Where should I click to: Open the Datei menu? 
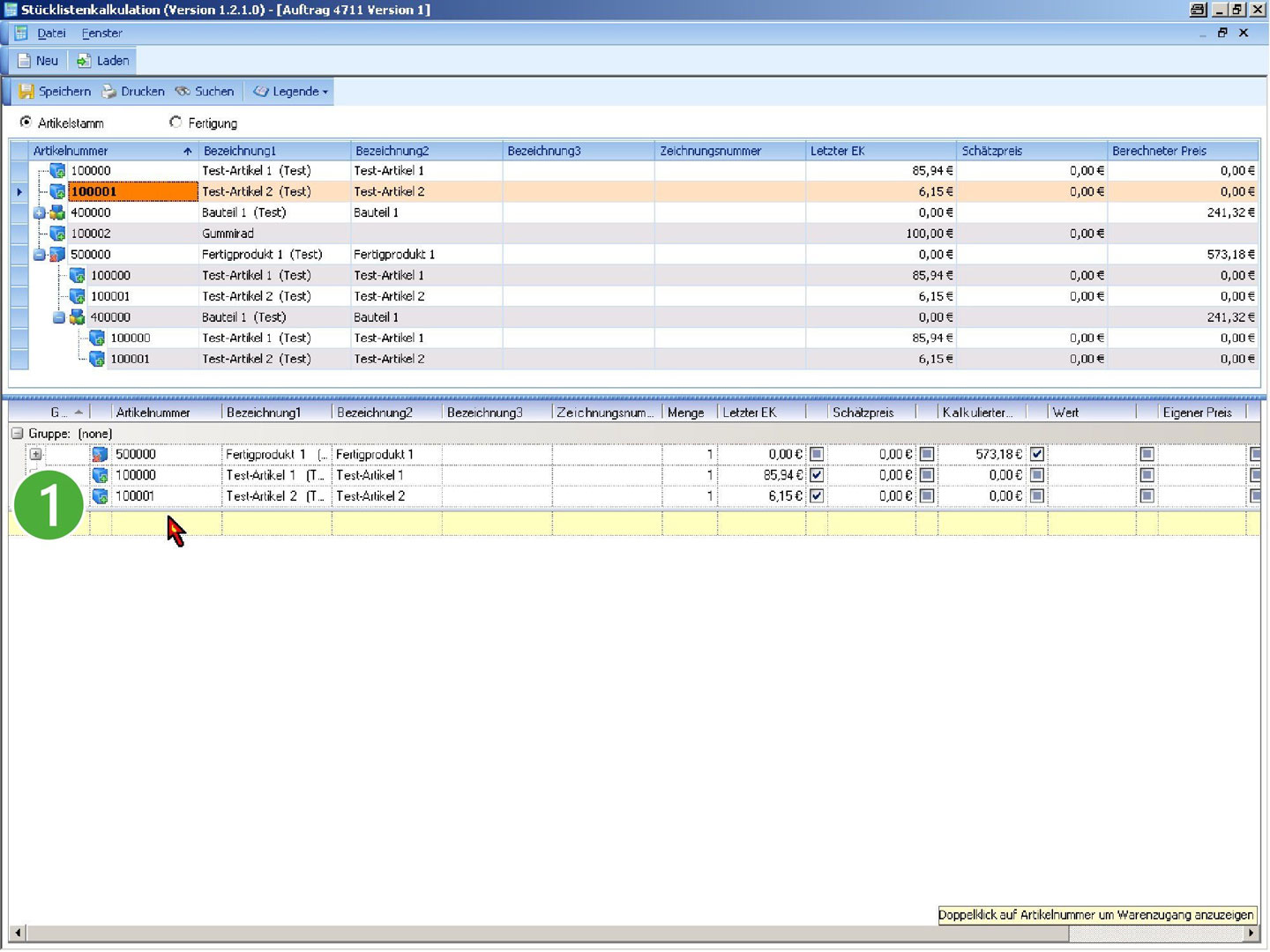click(x=51, y=33)
